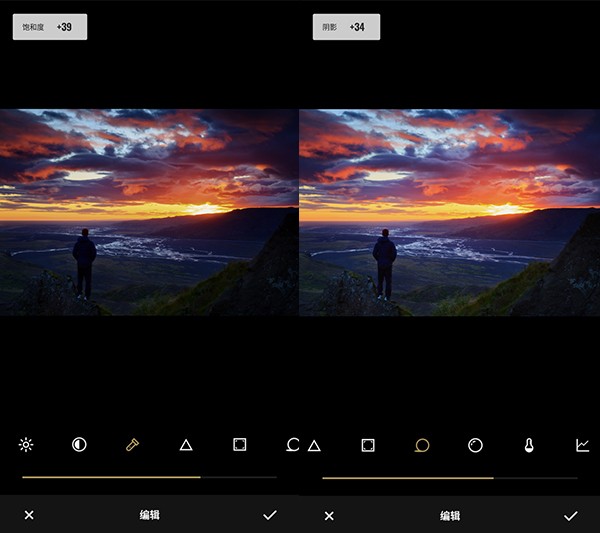600x533 pixels.
Task: Cancel the saturation edit with the X
Action: pyautogui.click(x=29, y=515)
